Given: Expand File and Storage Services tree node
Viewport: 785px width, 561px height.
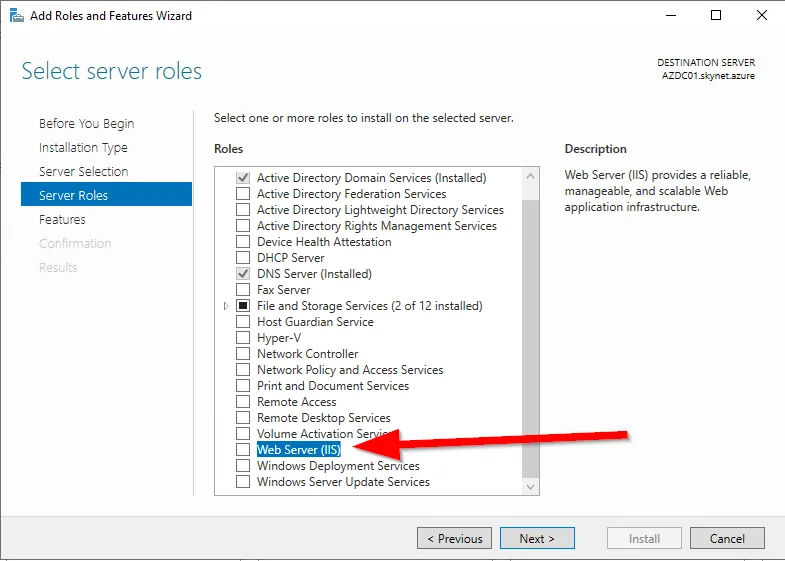Looking at the screenshot, I should [226, 306].
